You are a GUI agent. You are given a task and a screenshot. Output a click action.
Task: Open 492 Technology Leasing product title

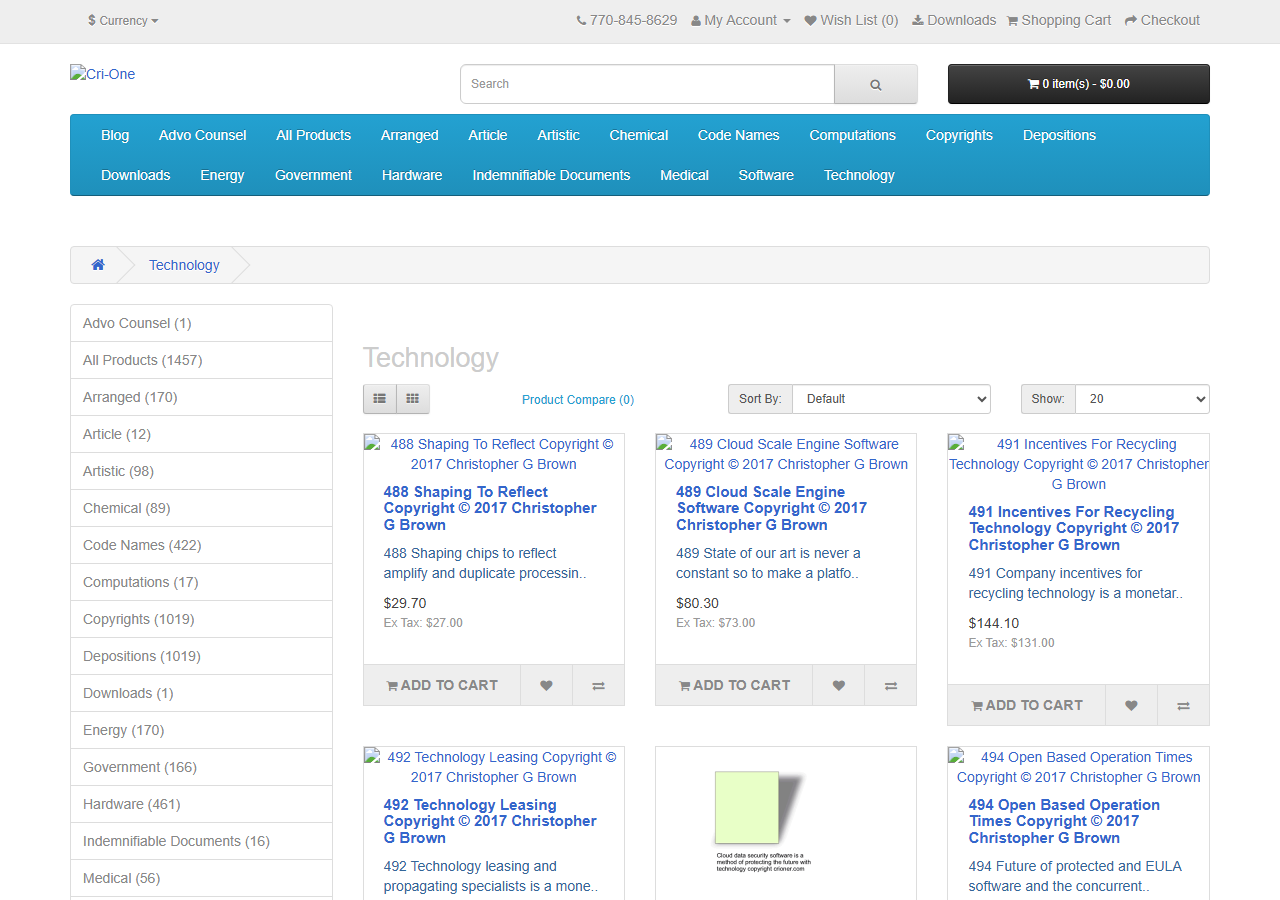[x=490, y=821]
